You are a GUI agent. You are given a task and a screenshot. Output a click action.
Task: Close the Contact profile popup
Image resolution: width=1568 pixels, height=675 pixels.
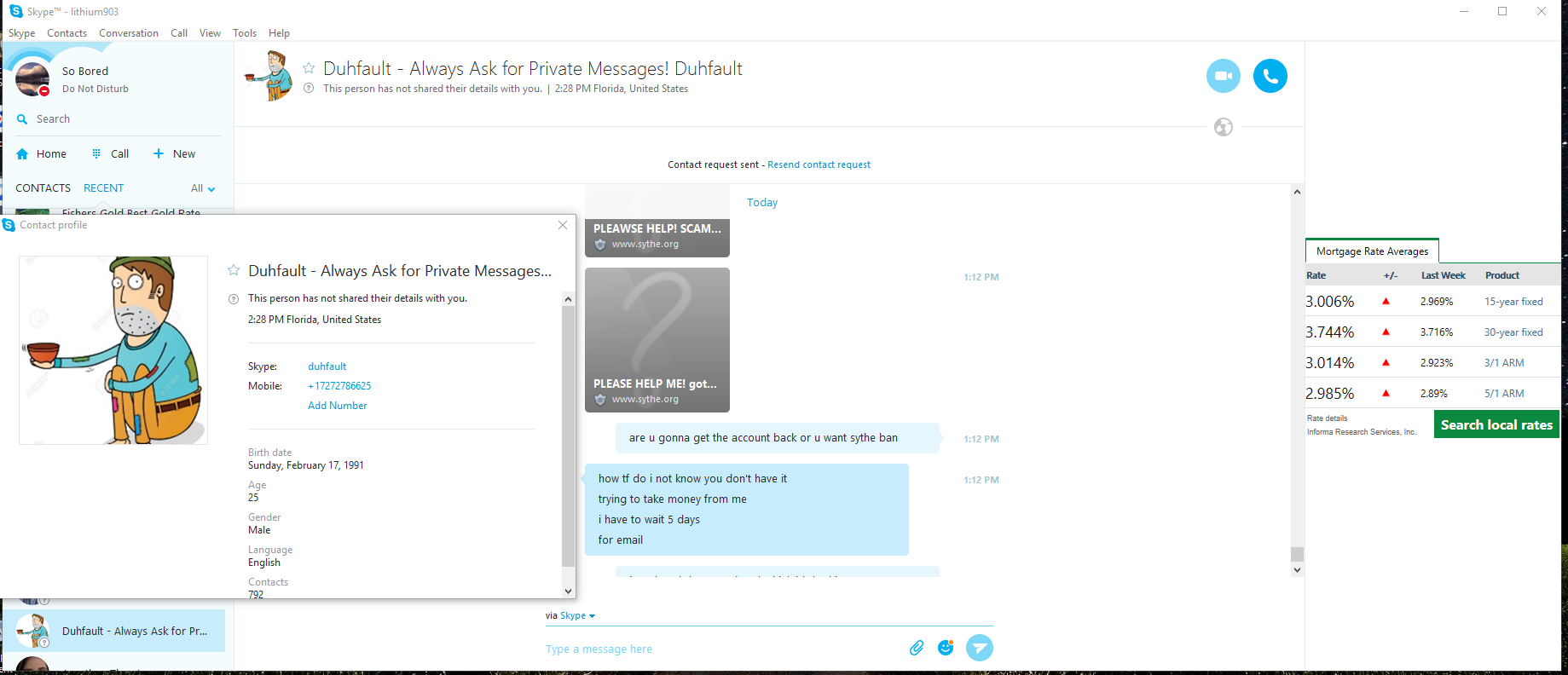(563, 225)
